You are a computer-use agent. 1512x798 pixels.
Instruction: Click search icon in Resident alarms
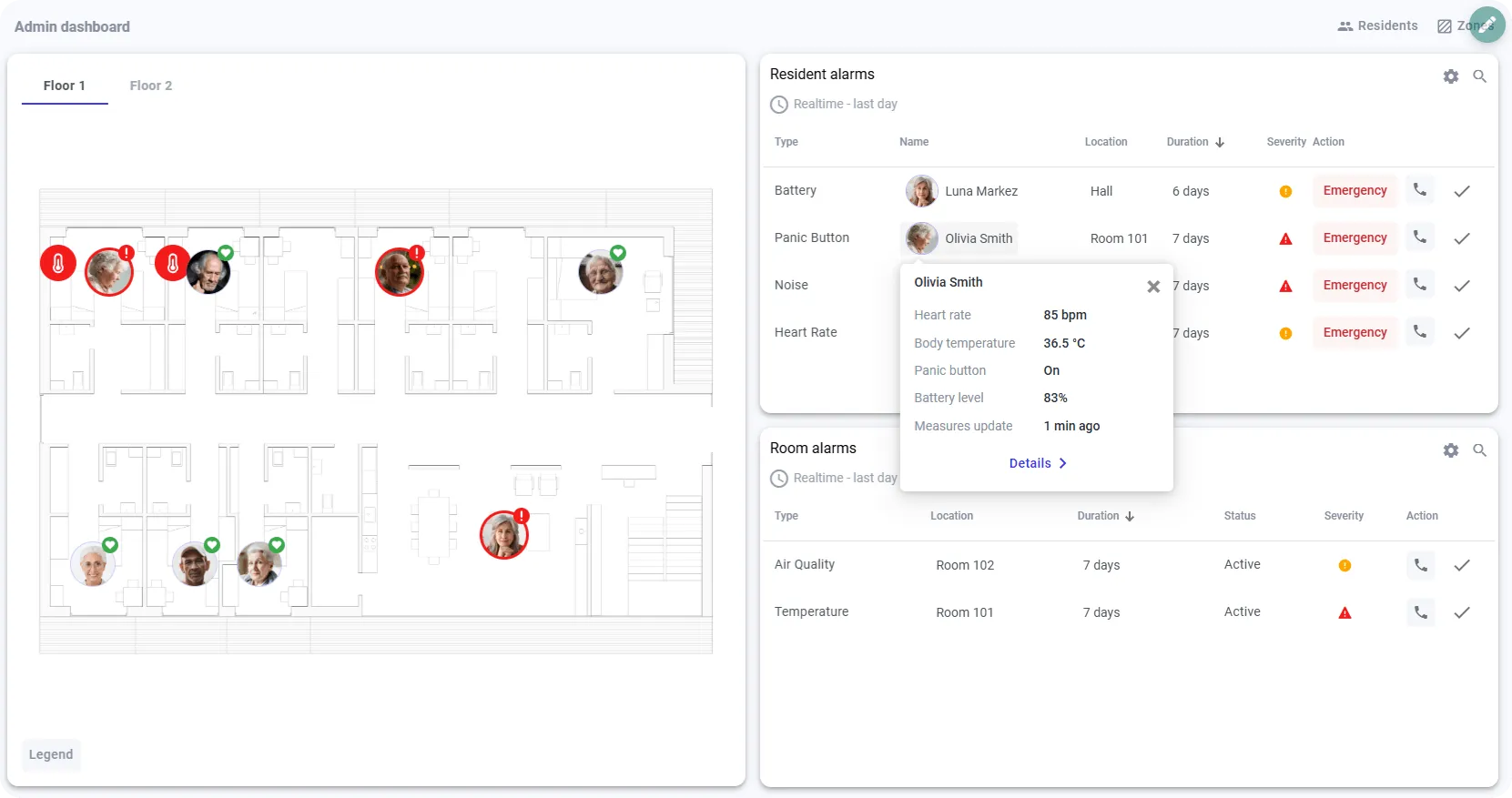coord(1479,76)
